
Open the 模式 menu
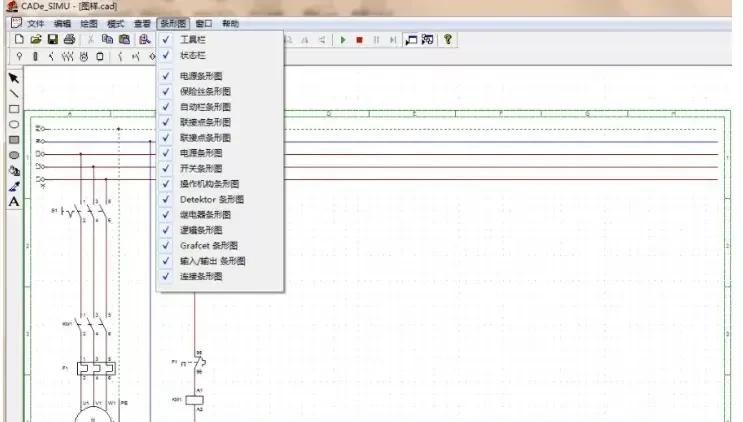click(115, 23)
